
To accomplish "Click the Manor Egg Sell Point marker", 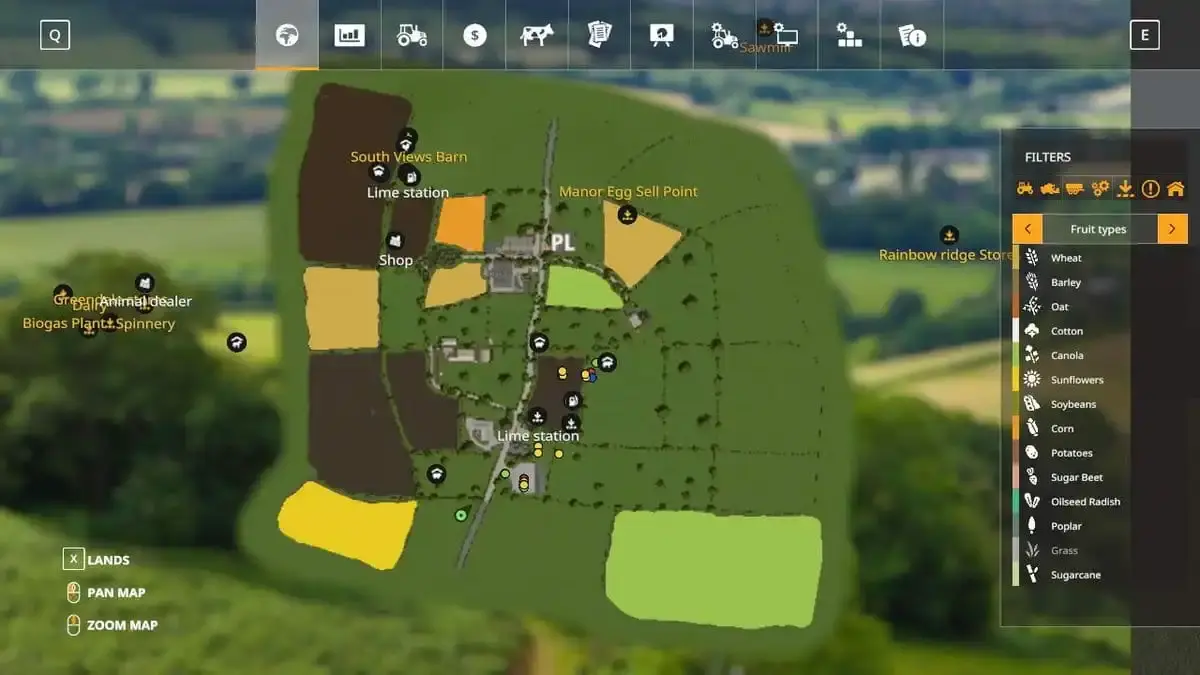I will (627, 213).
